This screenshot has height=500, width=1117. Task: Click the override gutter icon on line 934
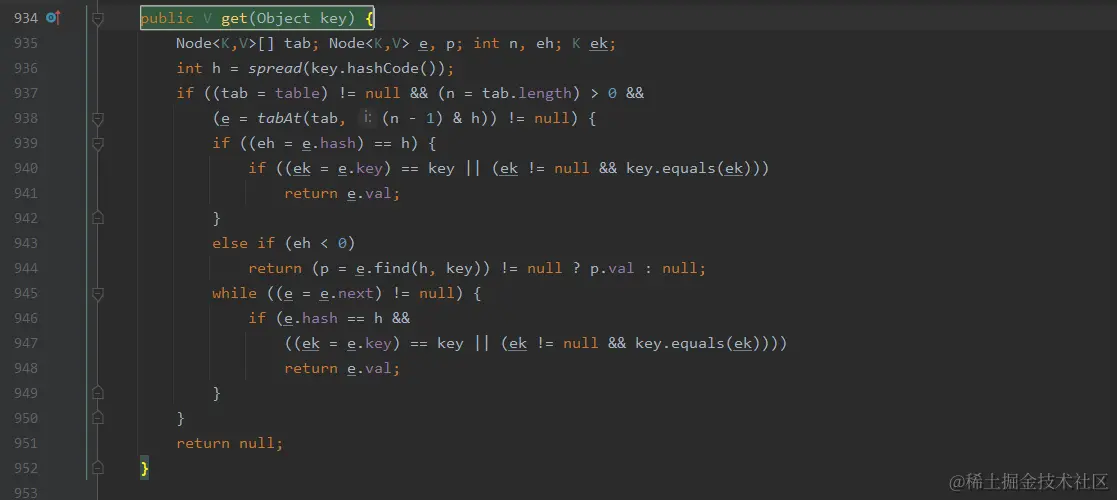click(x=53, y=18)
